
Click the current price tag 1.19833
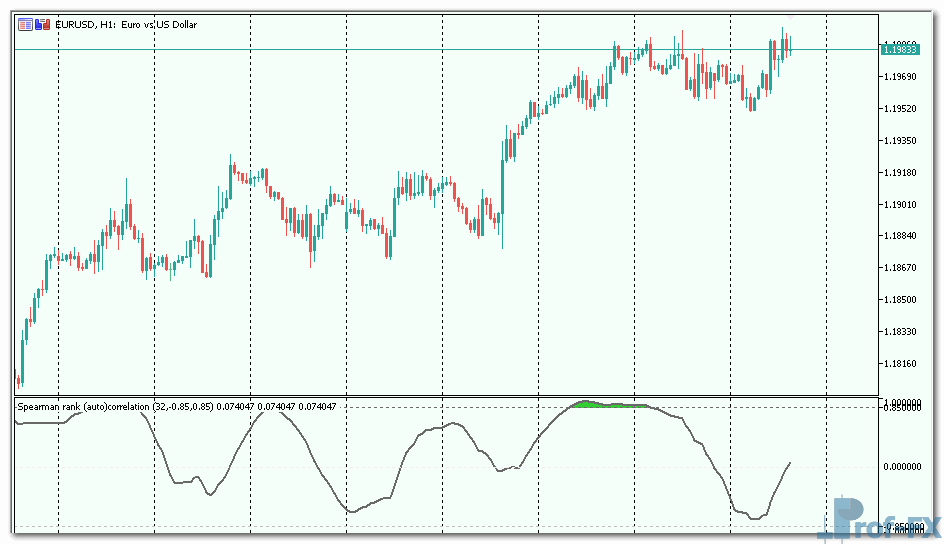tap(900, 49)
